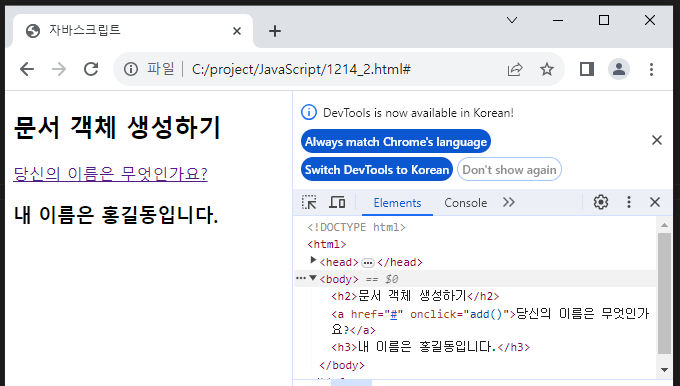Maximize the Chrome window
Screen dimensions: 680x386
click(604, 20)
